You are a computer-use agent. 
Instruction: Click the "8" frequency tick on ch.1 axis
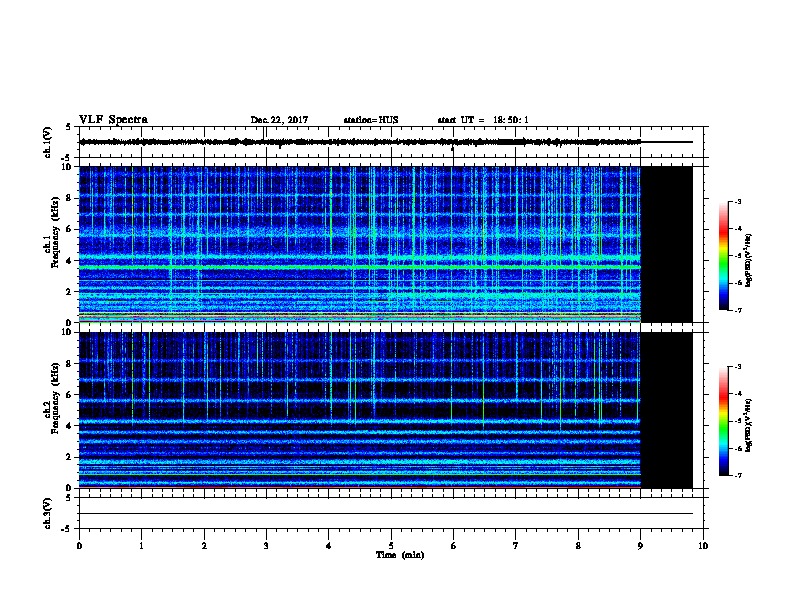[x=70, y=198]
